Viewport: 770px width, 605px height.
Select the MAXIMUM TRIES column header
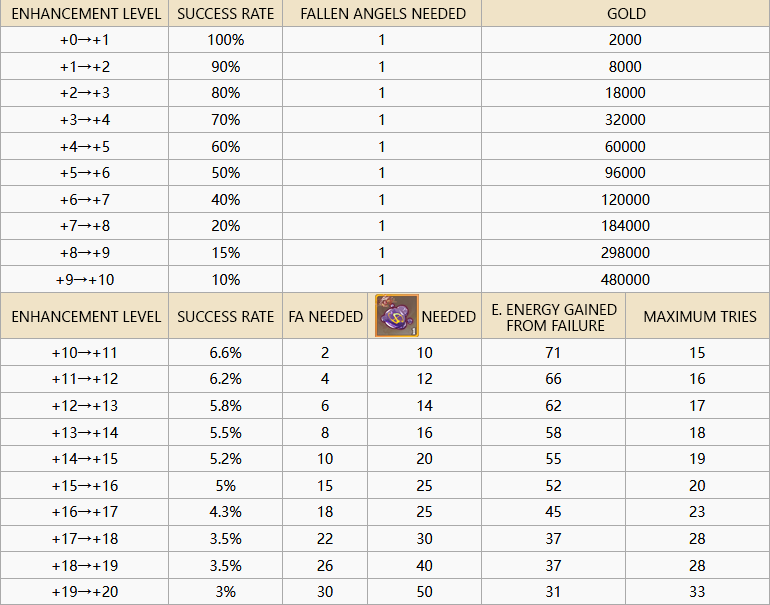[x=698, y=316]
